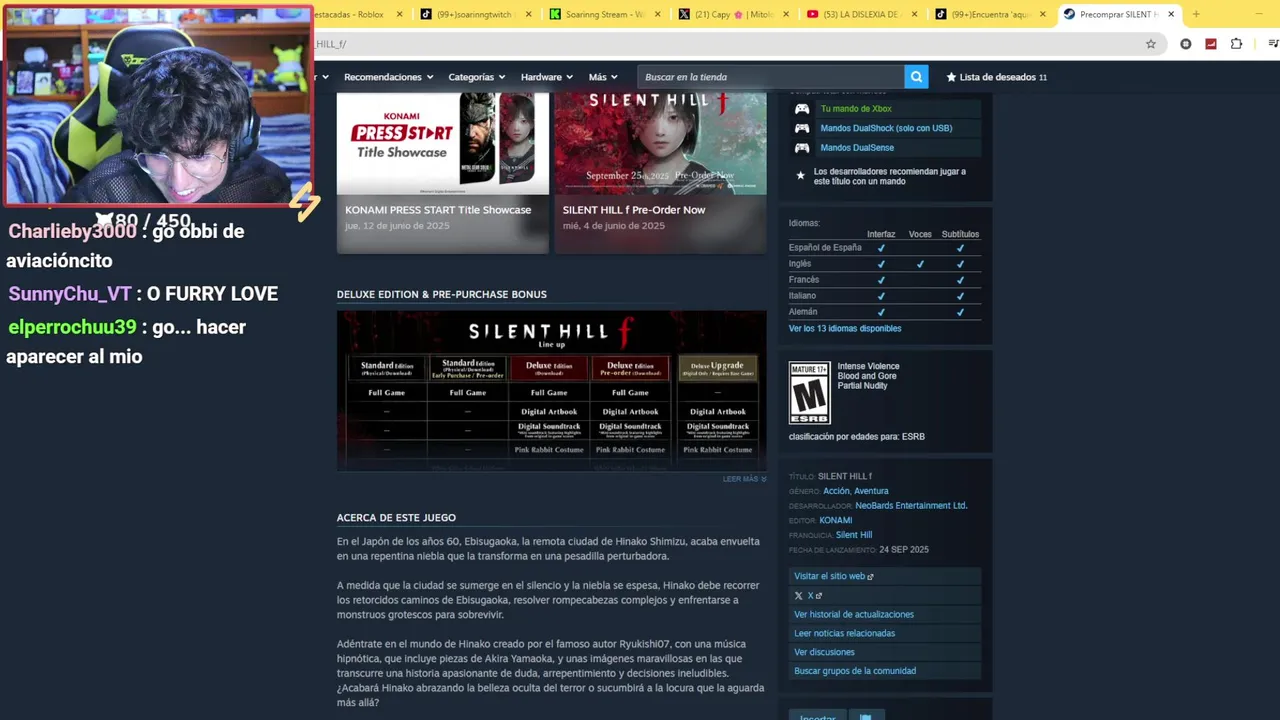Click the streamer webcam overlay

(158, 105)
